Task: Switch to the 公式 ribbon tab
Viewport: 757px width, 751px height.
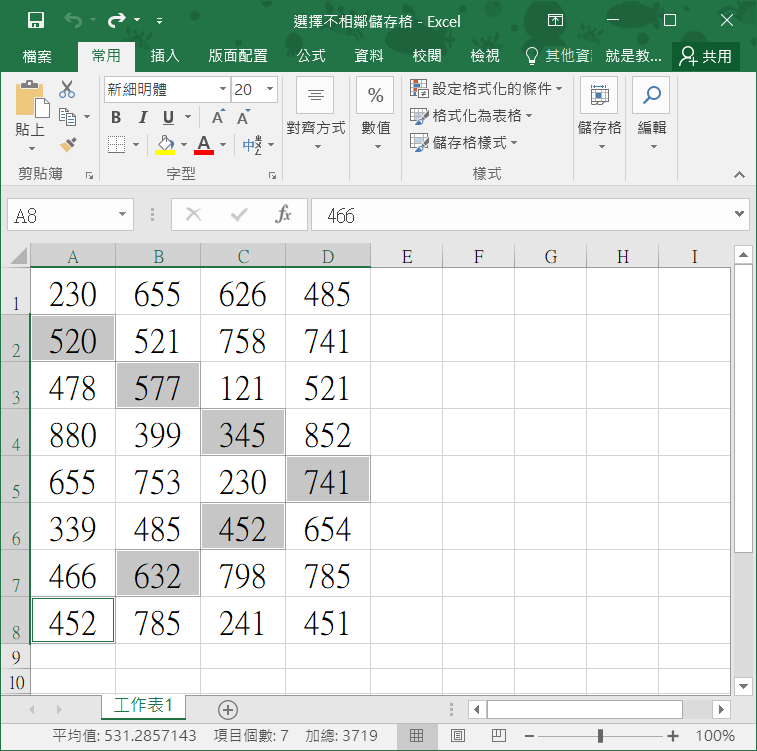Action: [311, 56]
